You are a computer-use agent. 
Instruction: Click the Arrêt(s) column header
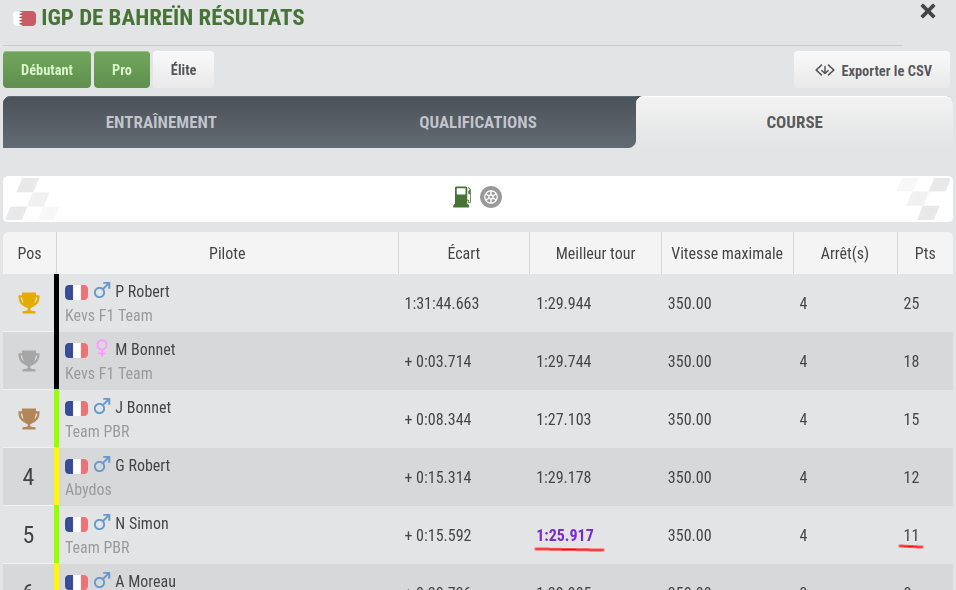click(x=845, y=253)
